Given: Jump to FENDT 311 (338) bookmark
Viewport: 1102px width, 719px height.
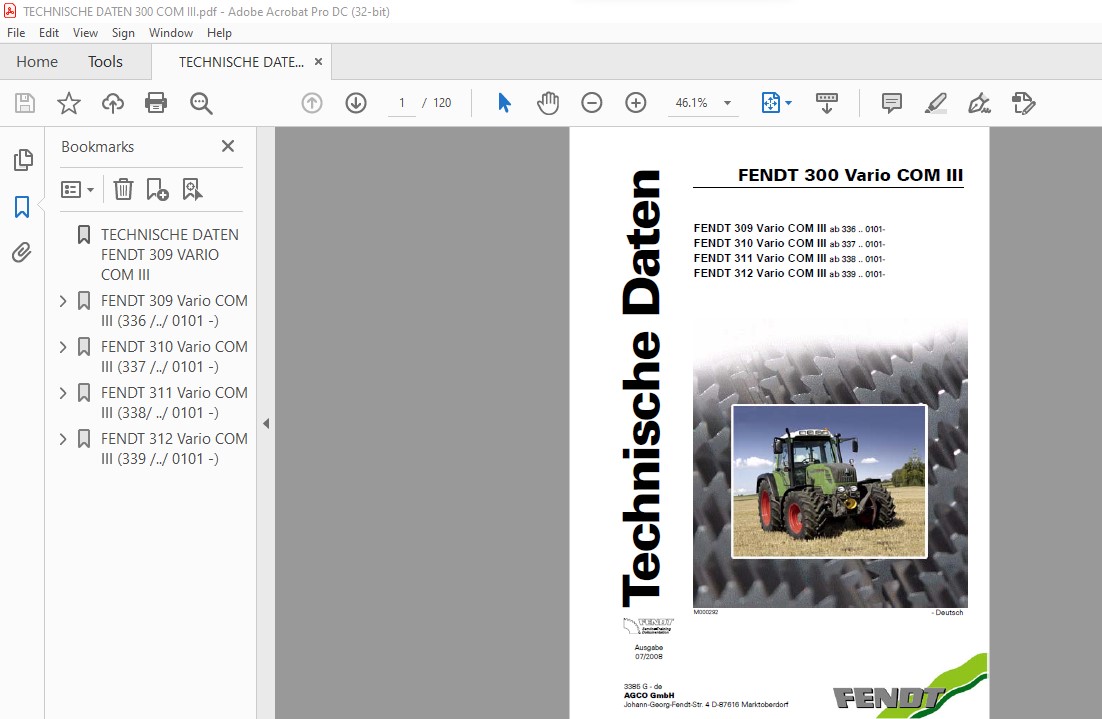Looking at the screenshot, I should [x=174, y=403].
